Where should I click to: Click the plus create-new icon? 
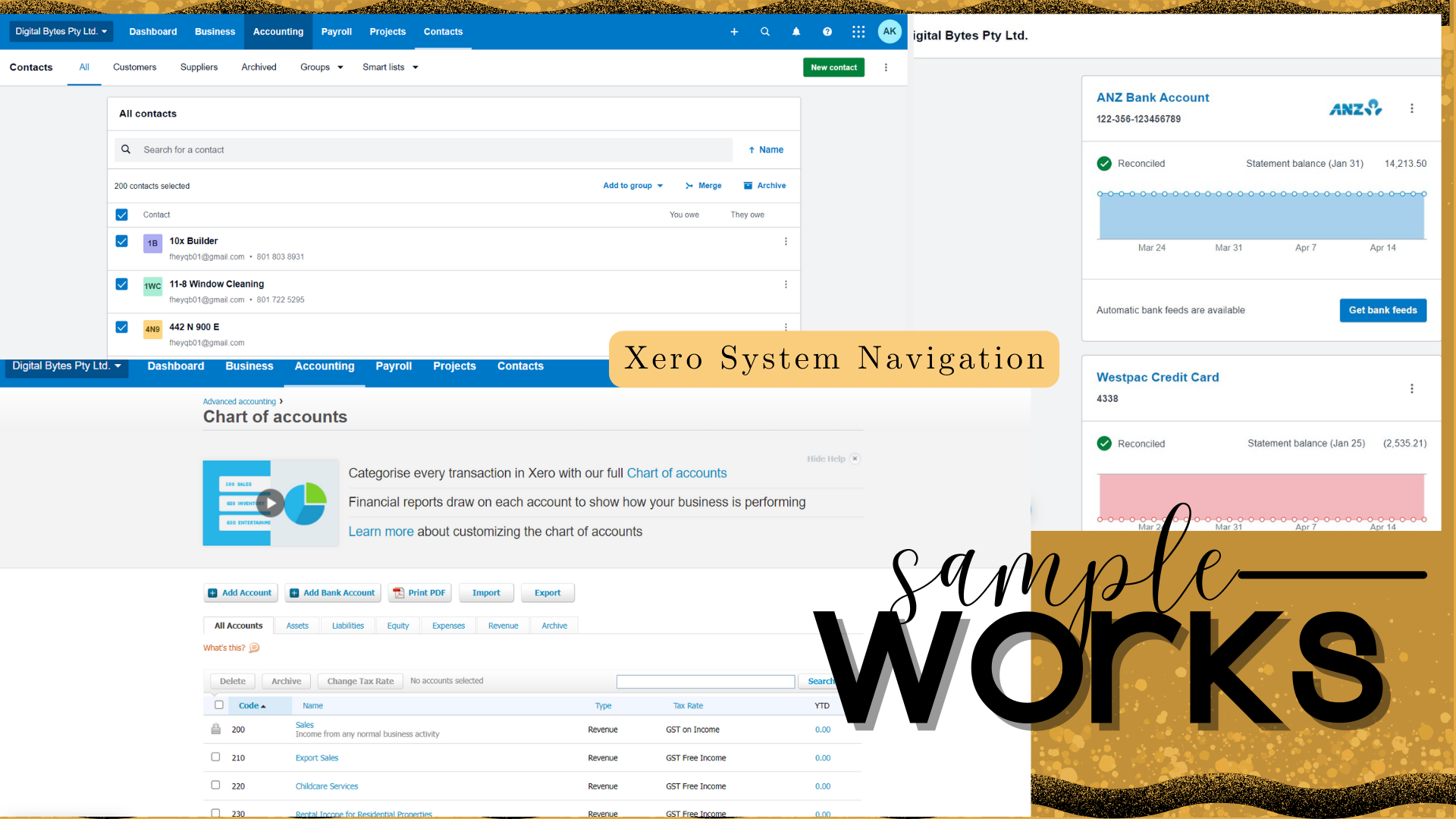coord(734,32)
